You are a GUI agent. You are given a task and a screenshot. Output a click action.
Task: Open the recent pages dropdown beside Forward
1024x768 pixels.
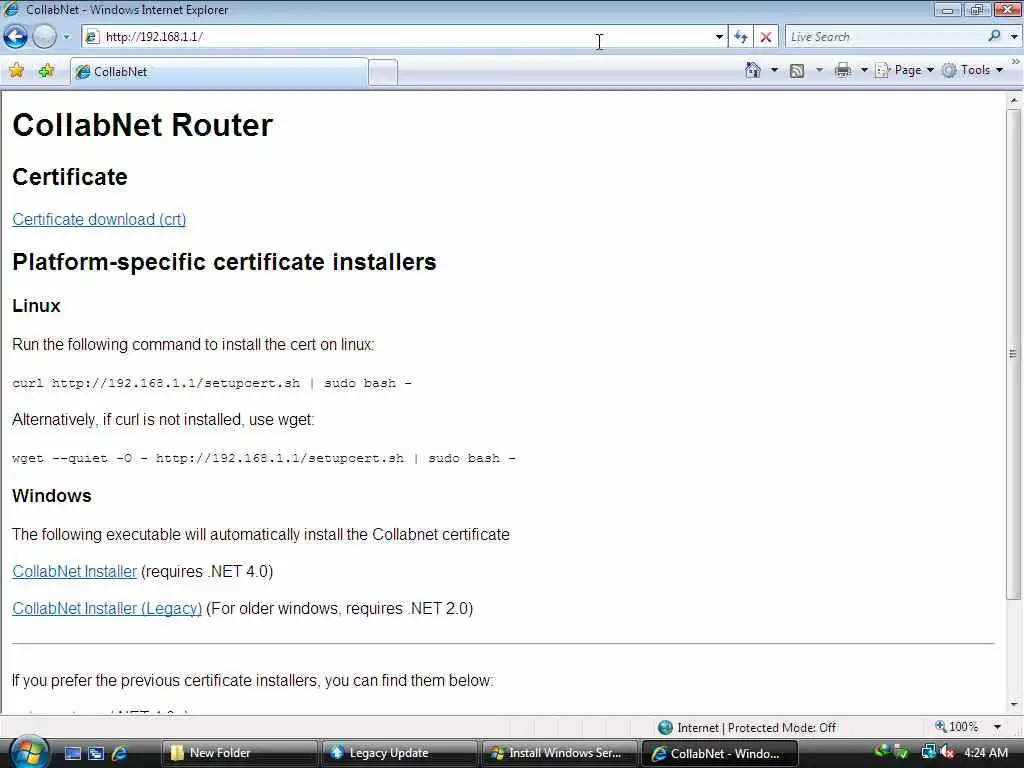coord(66,37)
